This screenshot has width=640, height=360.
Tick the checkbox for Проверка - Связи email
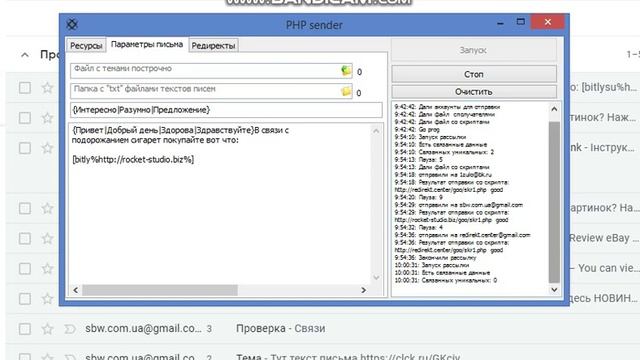[25, 329]
